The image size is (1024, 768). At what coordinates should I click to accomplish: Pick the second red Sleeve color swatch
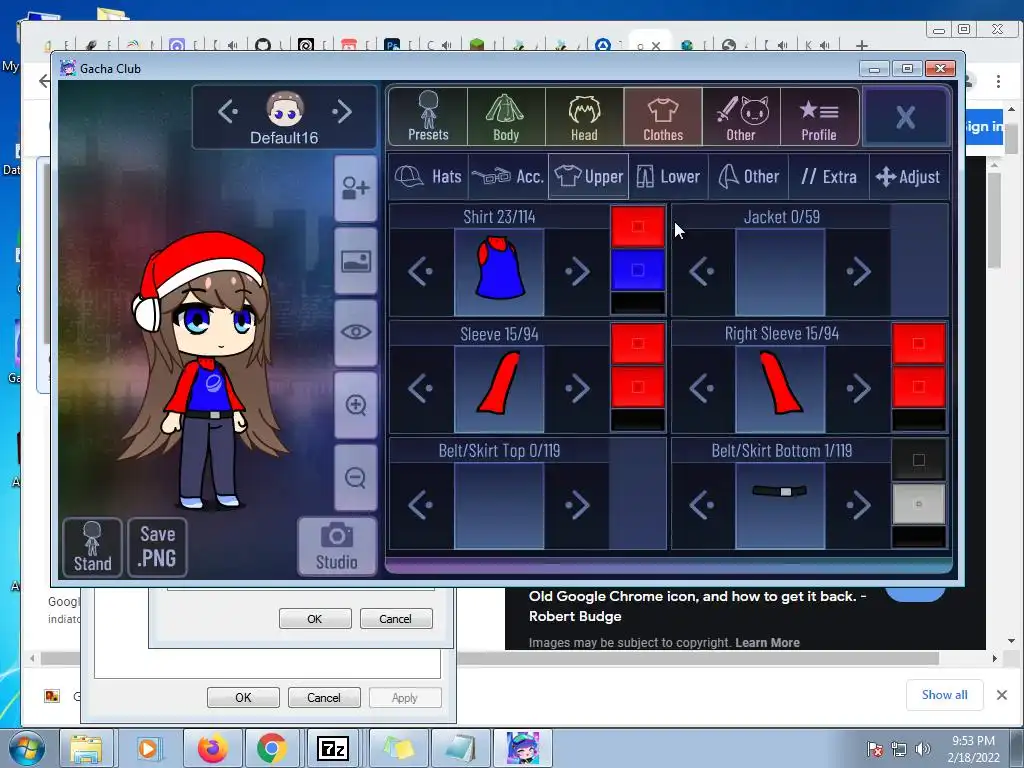point(638,387)
